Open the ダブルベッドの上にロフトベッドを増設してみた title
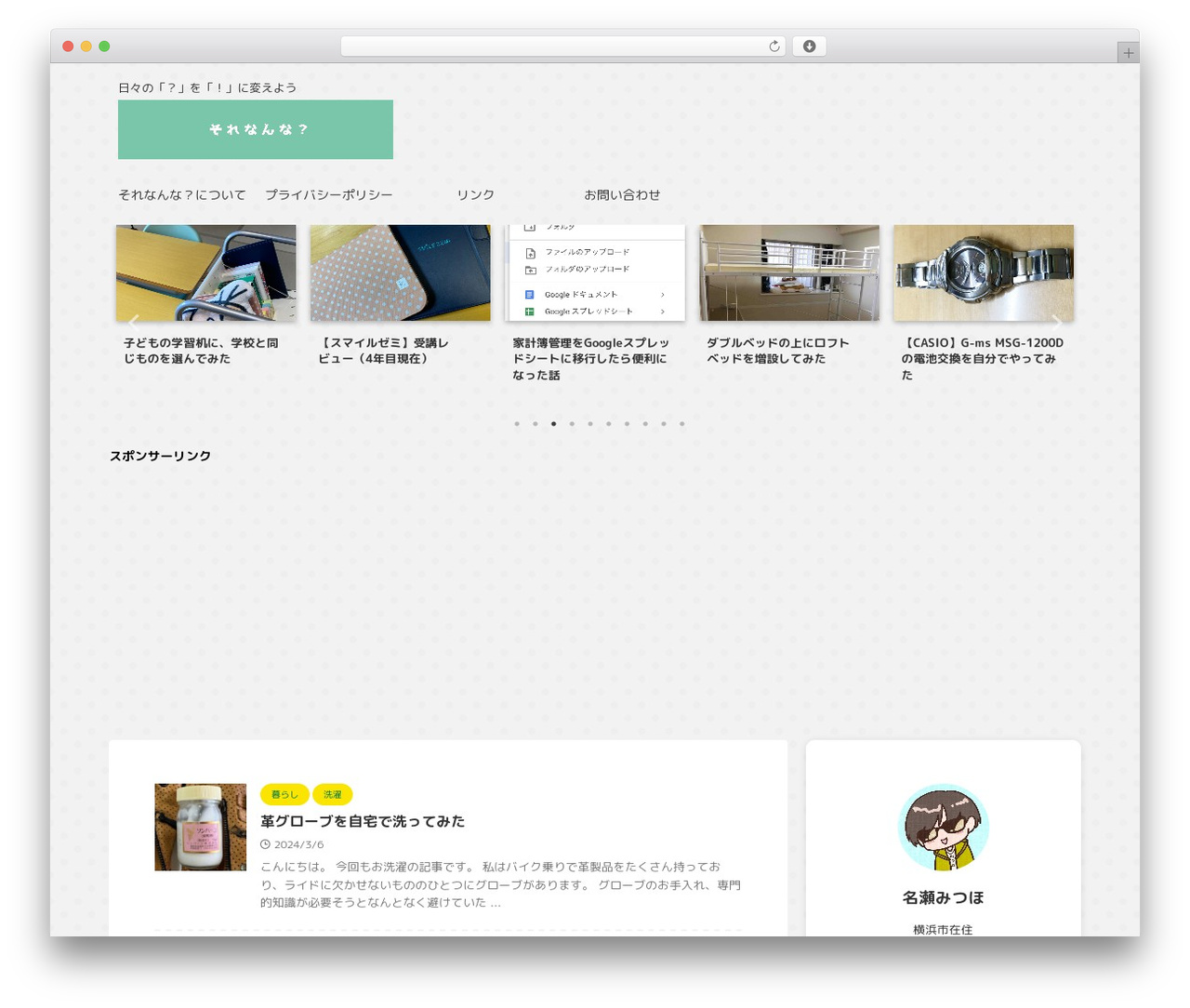Viewport: 1190px width, 1008px height. [x=777, y=351]
